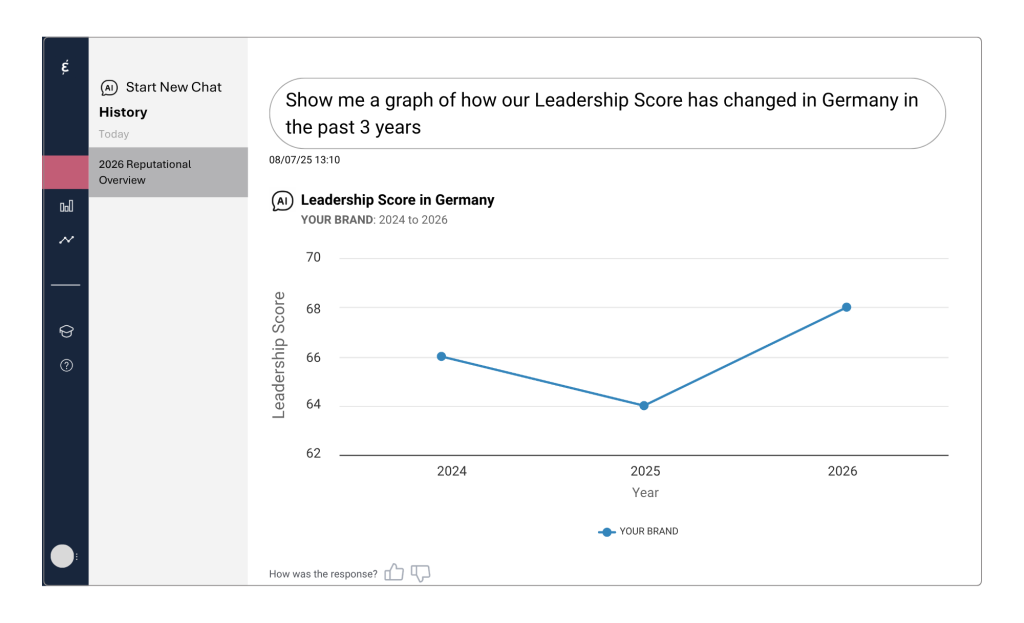Click the AI icon beside Start New Chat
1024x623 pixels.
[x=110, y=88]
